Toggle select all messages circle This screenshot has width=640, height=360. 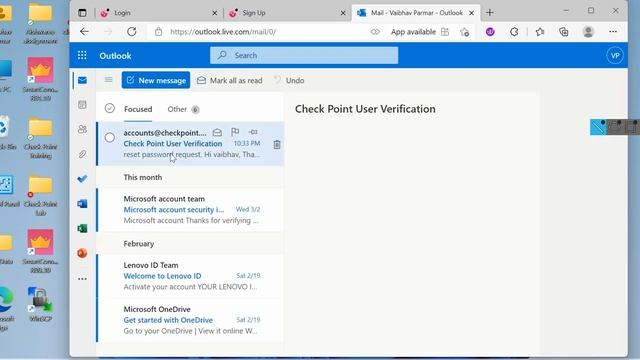tap(109, 108)
